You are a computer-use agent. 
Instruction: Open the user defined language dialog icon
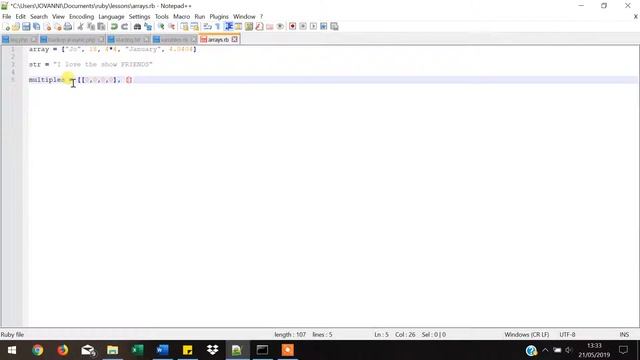[x=238, y=27]
